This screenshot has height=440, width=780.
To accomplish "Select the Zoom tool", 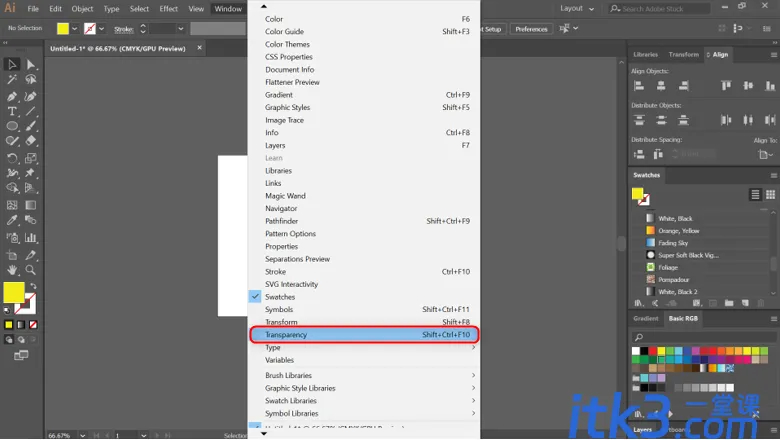I will pos(31,270).
